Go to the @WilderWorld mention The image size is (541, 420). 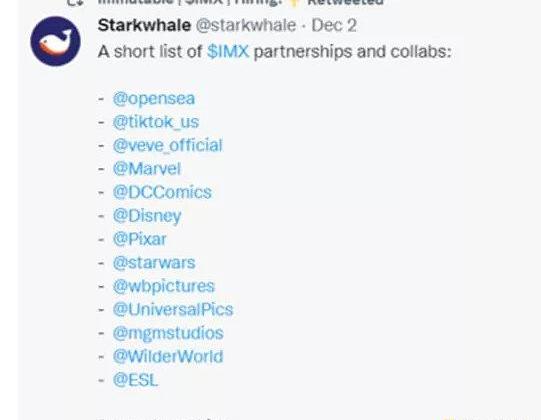coord(168,356)
